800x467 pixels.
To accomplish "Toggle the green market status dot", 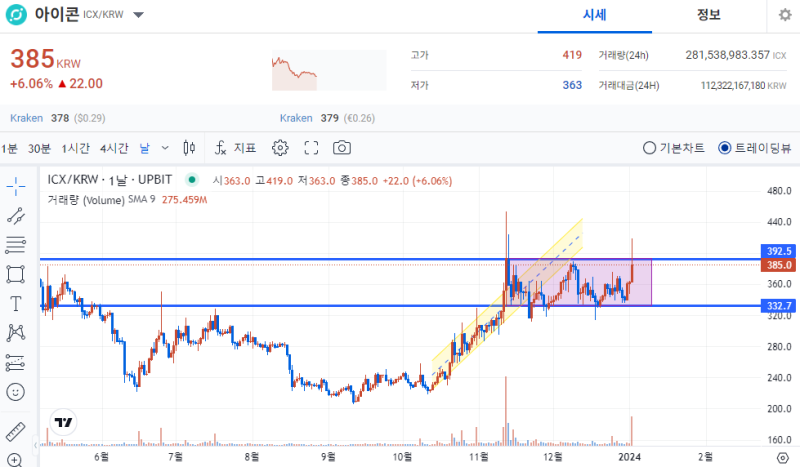I will click(x=192, y=180).
